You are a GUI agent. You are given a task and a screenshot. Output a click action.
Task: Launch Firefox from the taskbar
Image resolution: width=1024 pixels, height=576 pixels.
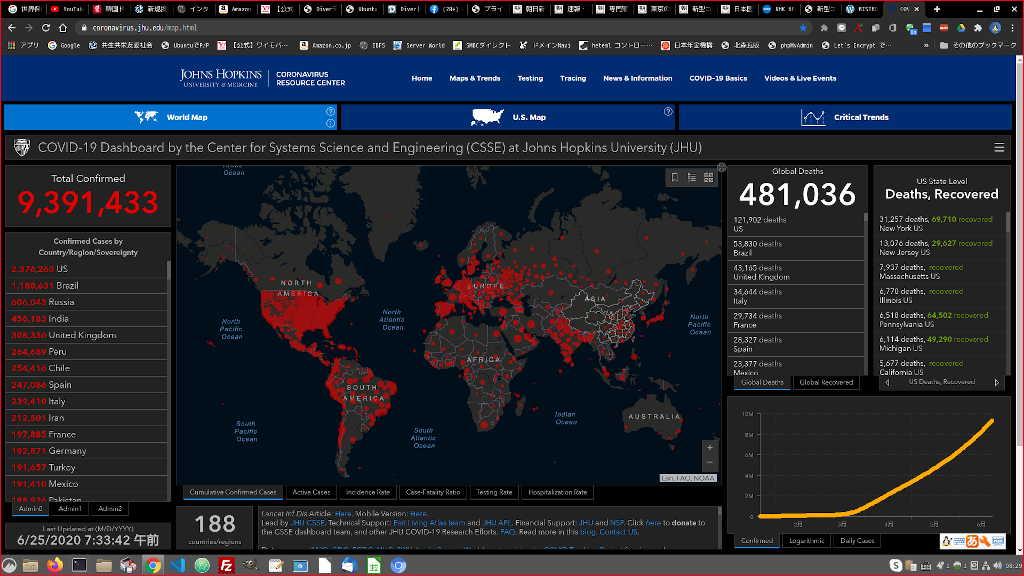pos(55,565)
